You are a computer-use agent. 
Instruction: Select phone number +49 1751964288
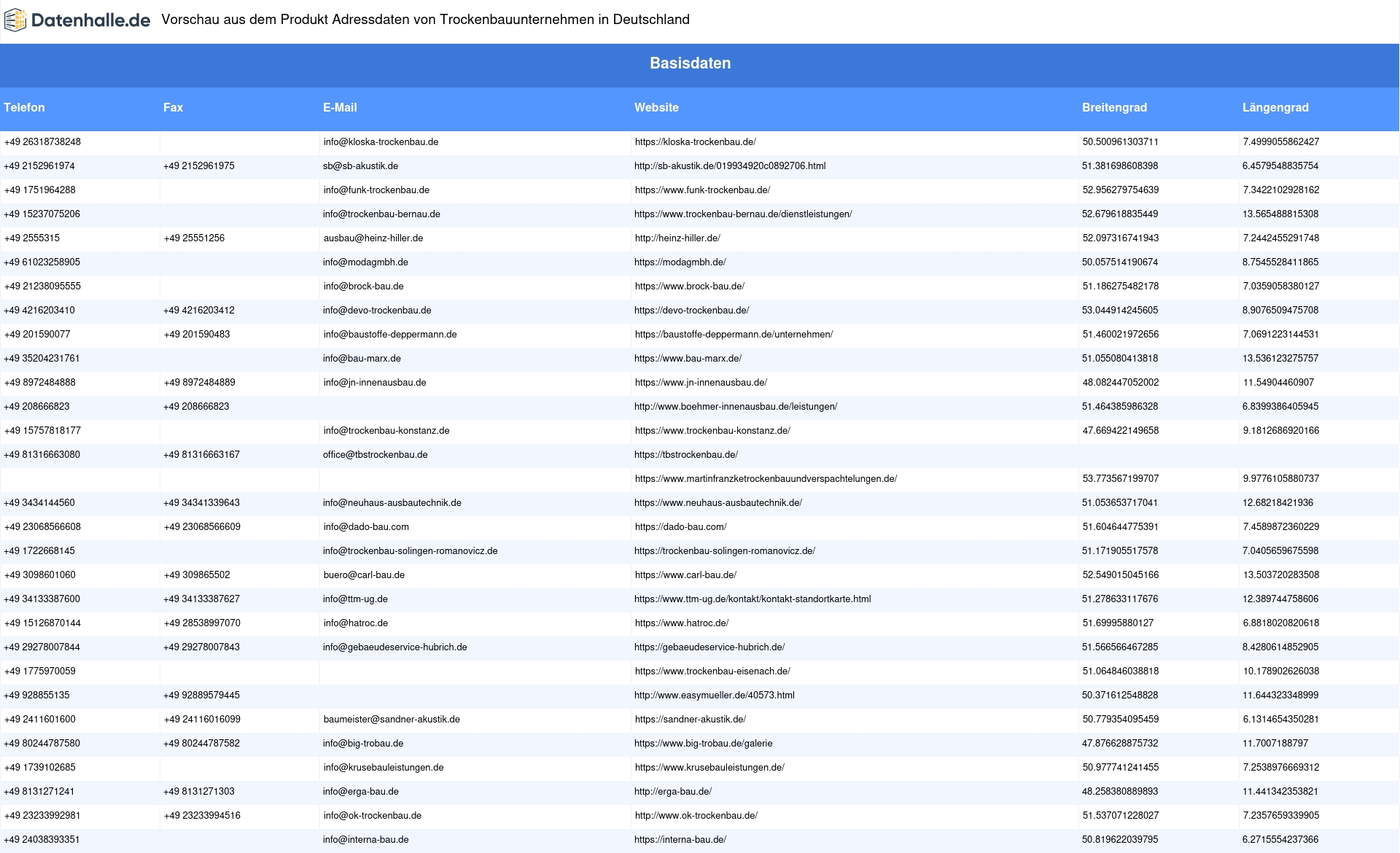40,190
